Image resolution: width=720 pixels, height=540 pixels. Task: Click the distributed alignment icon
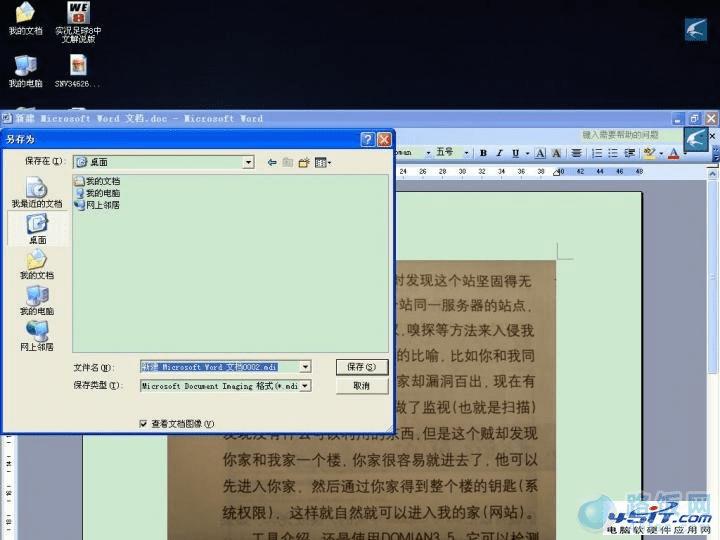(576, 153)
